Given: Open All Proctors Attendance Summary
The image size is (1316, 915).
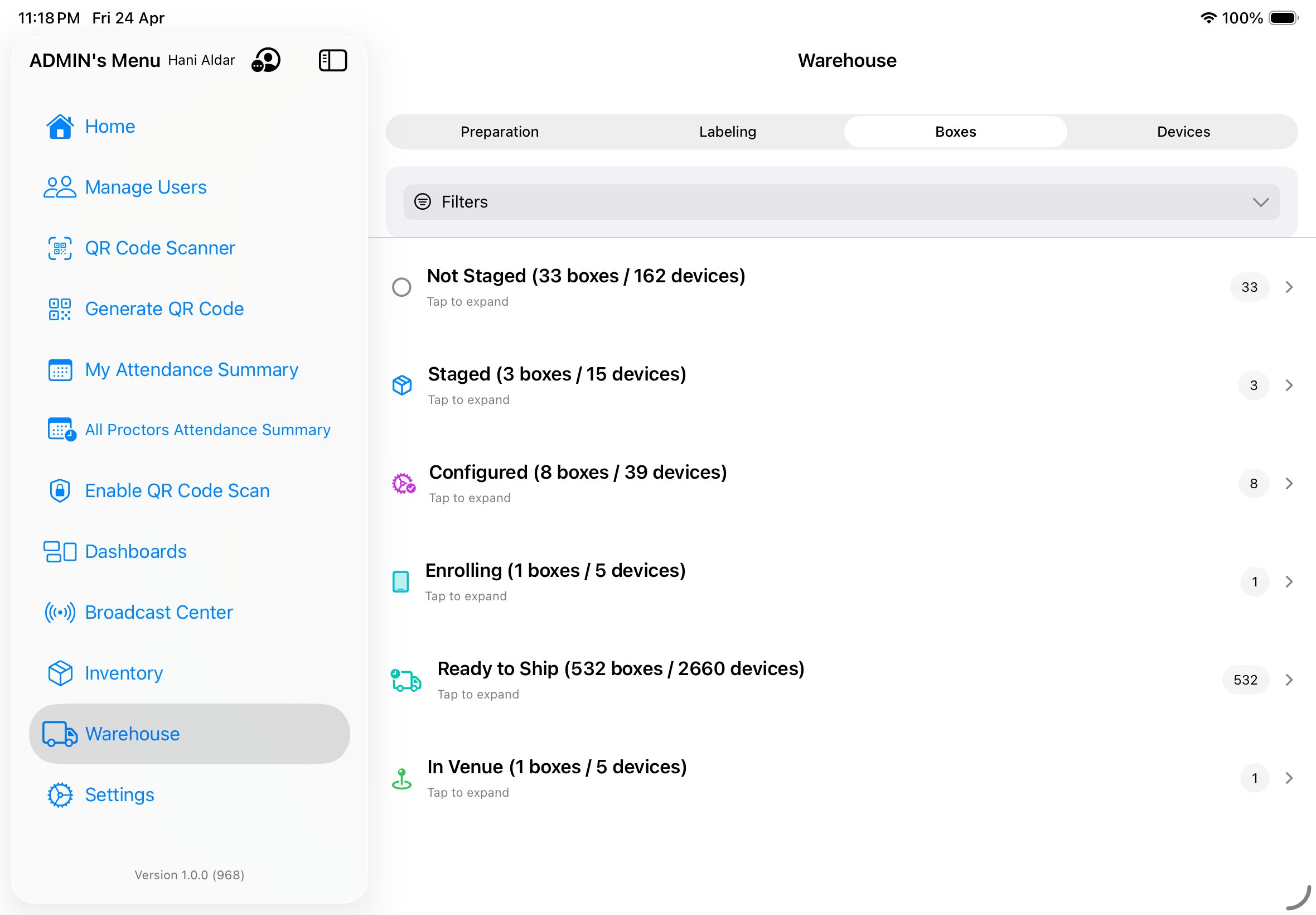Looking at the screenshot, I should [207, 430].
